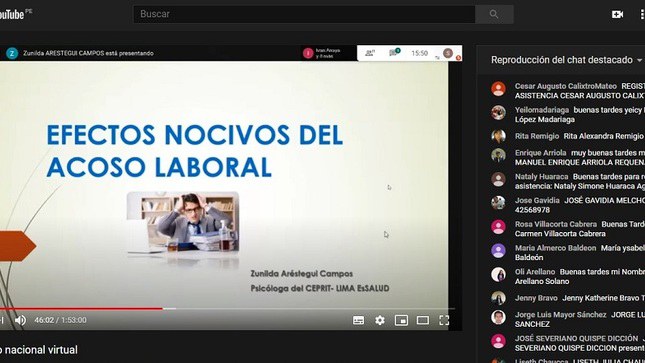The height and width of the screenshot is (363, 645).
Task: Click Oli Arellano's chat avatar
Action: pyautogui.click(x=498, y=275)
